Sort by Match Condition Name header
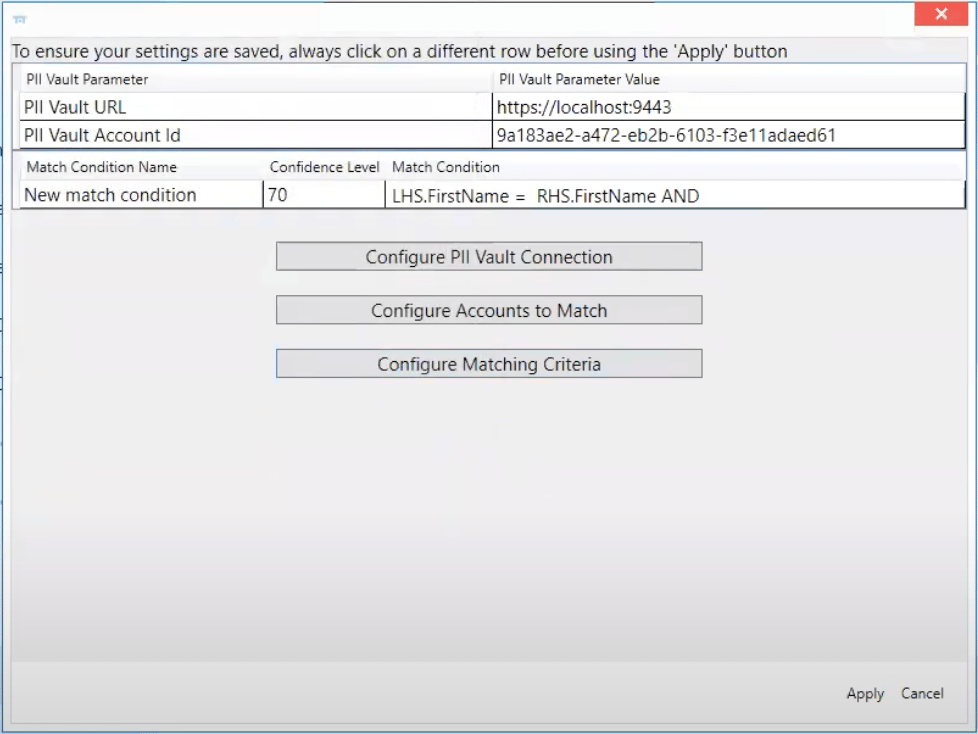Viewport: 978px width, 734px height. click(x=141, y=167)
